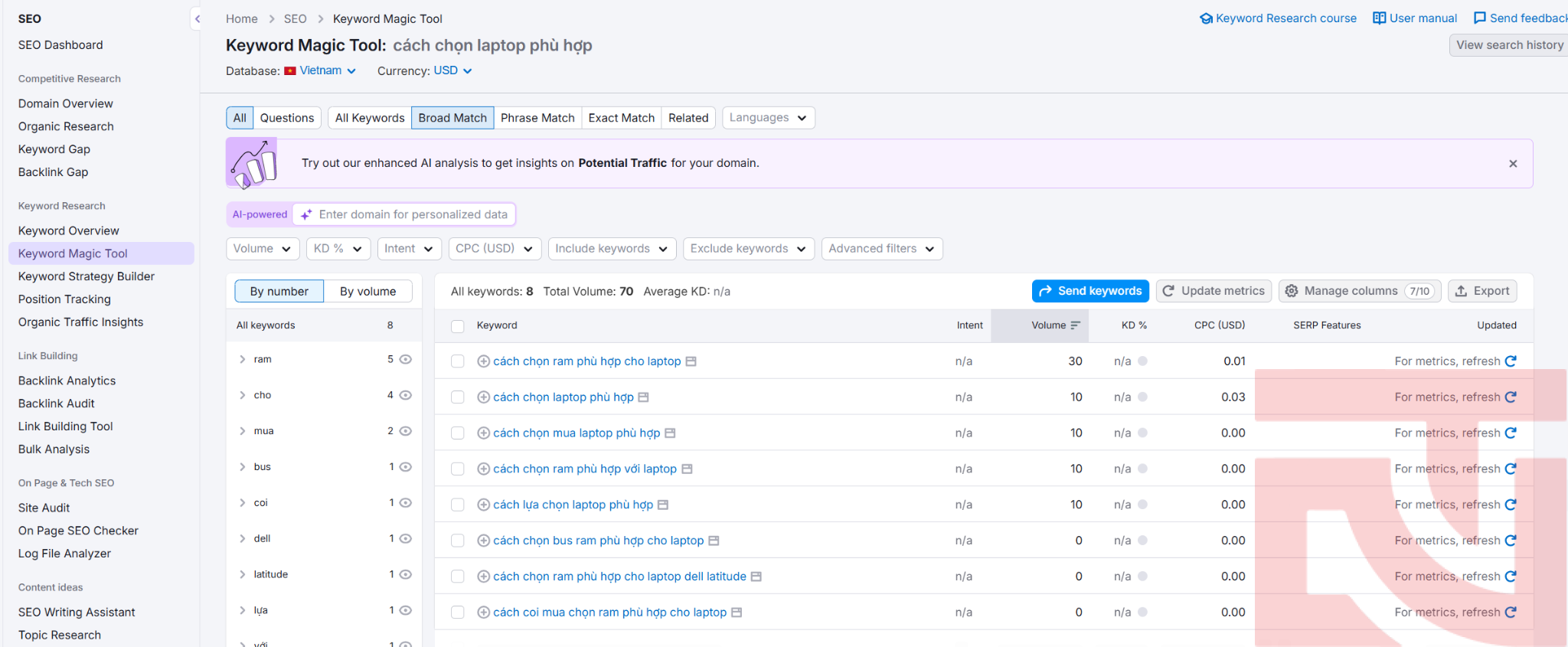Viewport: 1568px width, 647px height.
Task: Select the All Keywords tab
Action: pyautogui.click(x=370, y=118)
